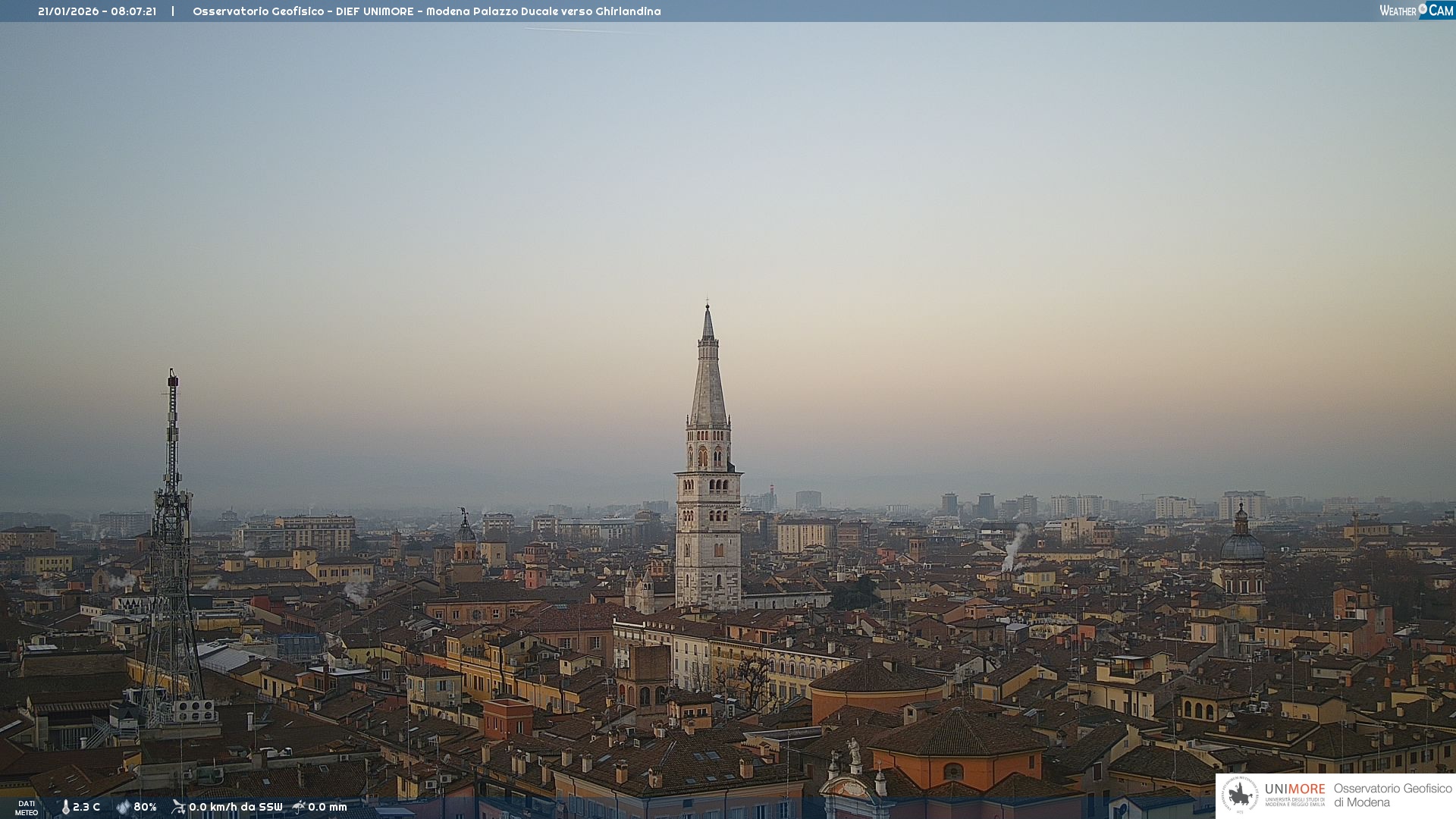Click the 2.3 C temperature reading

(x=86, y=807)
